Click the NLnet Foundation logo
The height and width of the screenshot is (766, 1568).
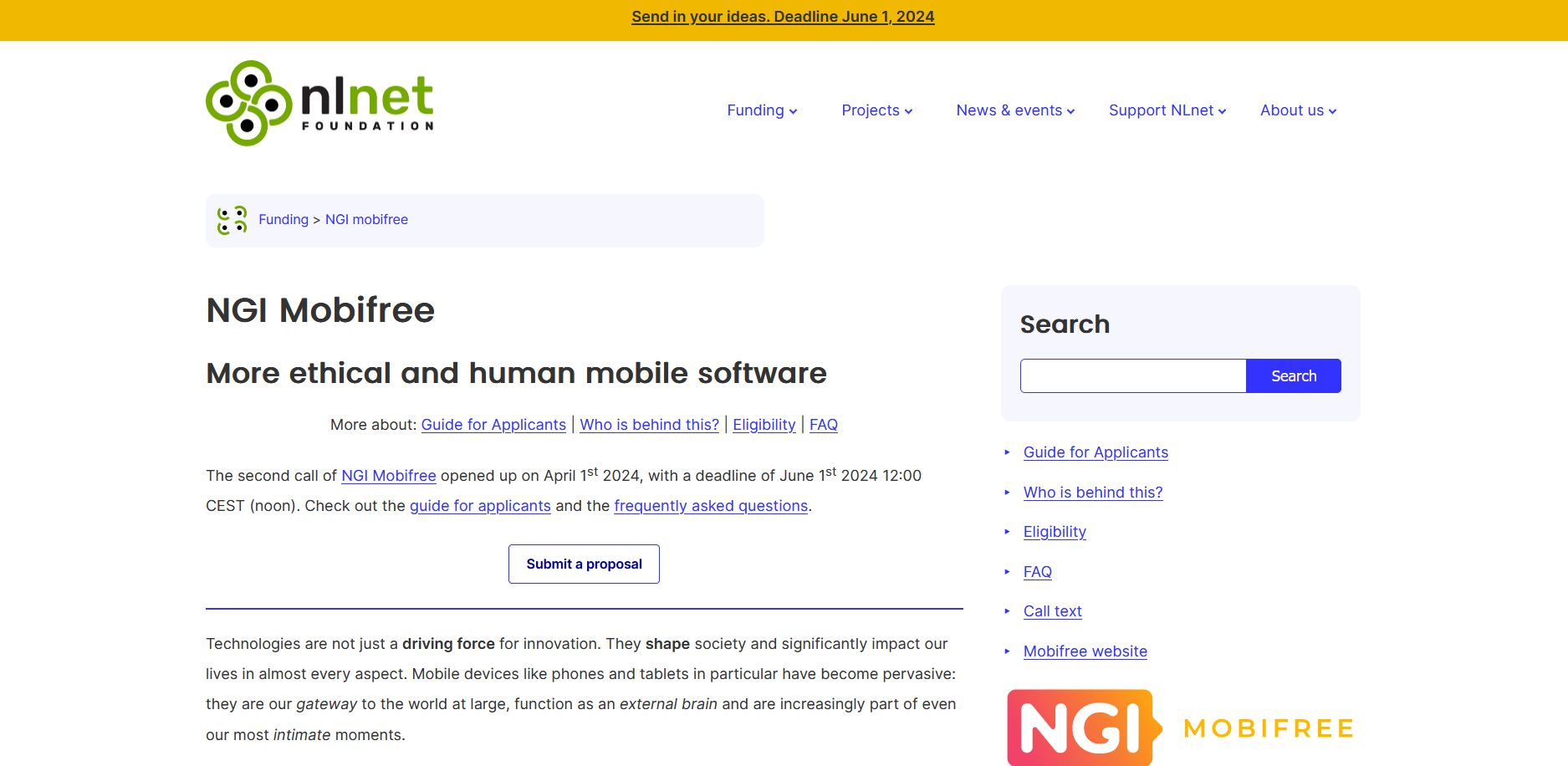point(319,103)
